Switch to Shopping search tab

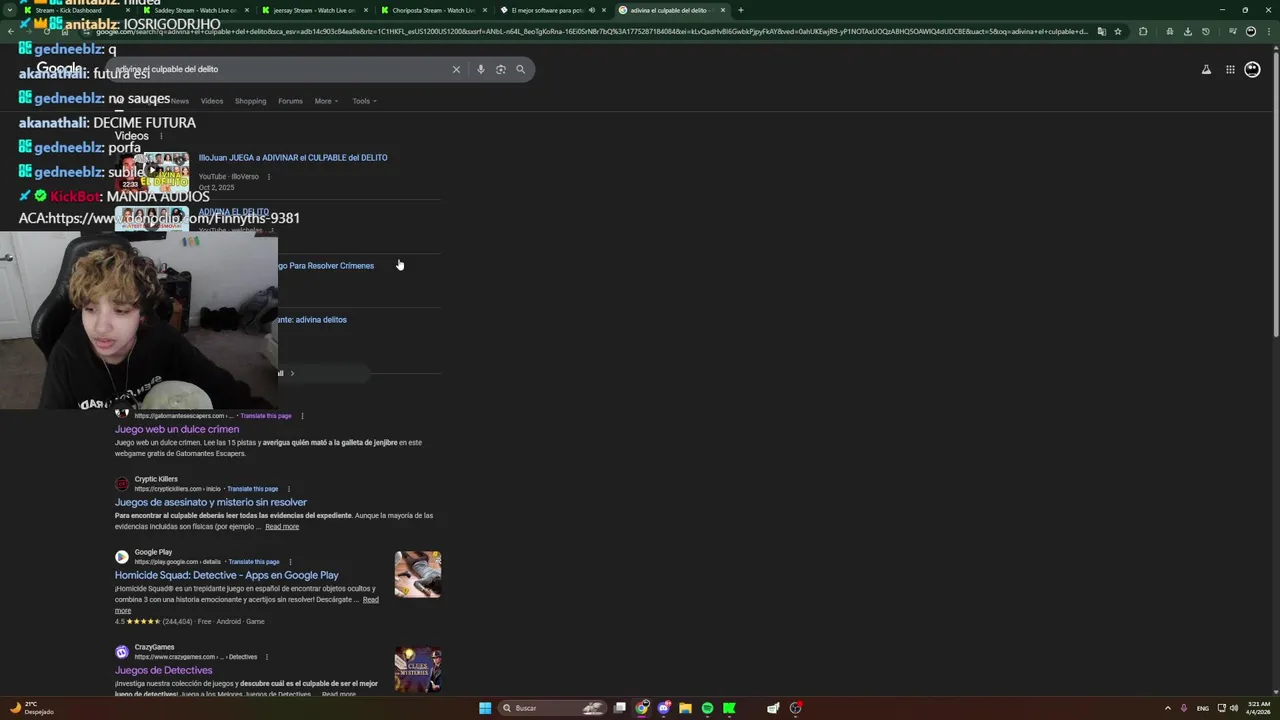coord(250,101)
